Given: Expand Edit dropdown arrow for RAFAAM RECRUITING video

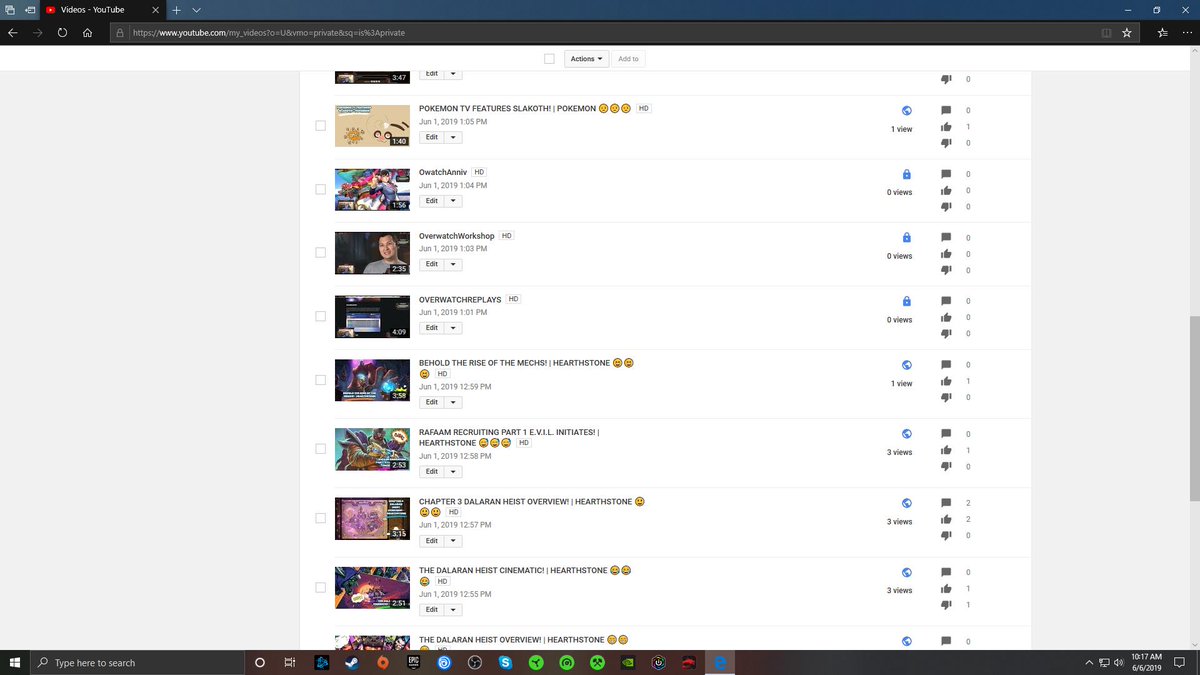Looking at the screenshot, I should click(x=454, y=471).
